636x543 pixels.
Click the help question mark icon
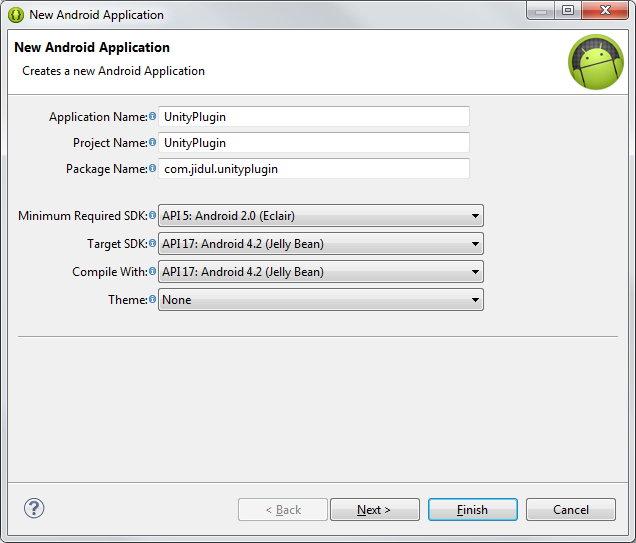tap(34, 508)
